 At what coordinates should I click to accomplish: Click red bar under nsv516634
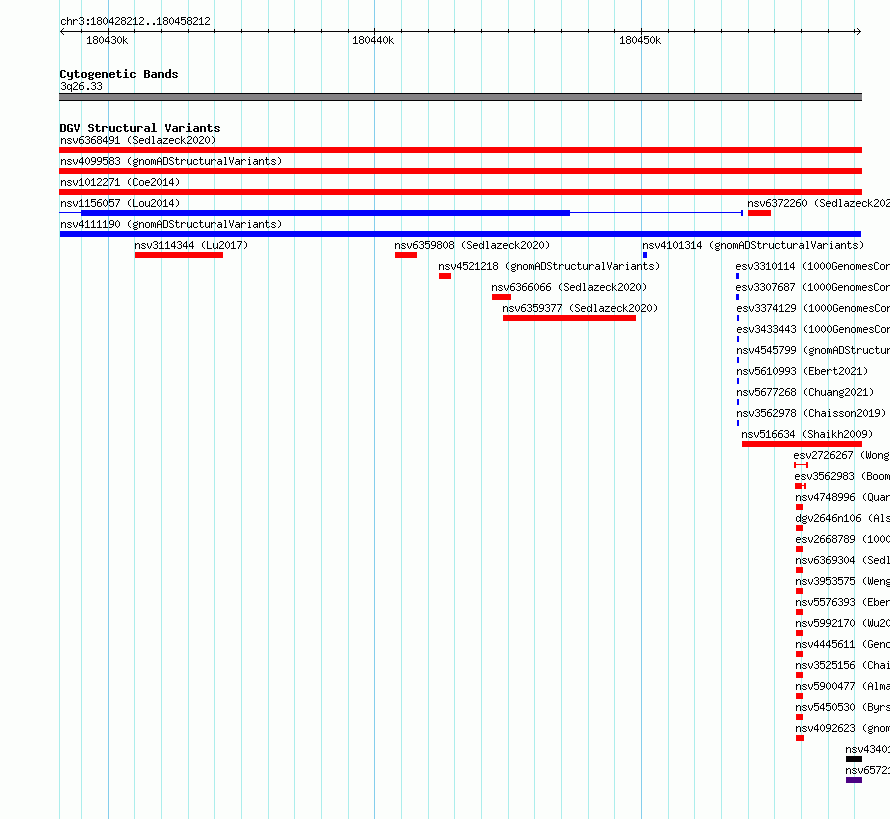coord(802,444)
